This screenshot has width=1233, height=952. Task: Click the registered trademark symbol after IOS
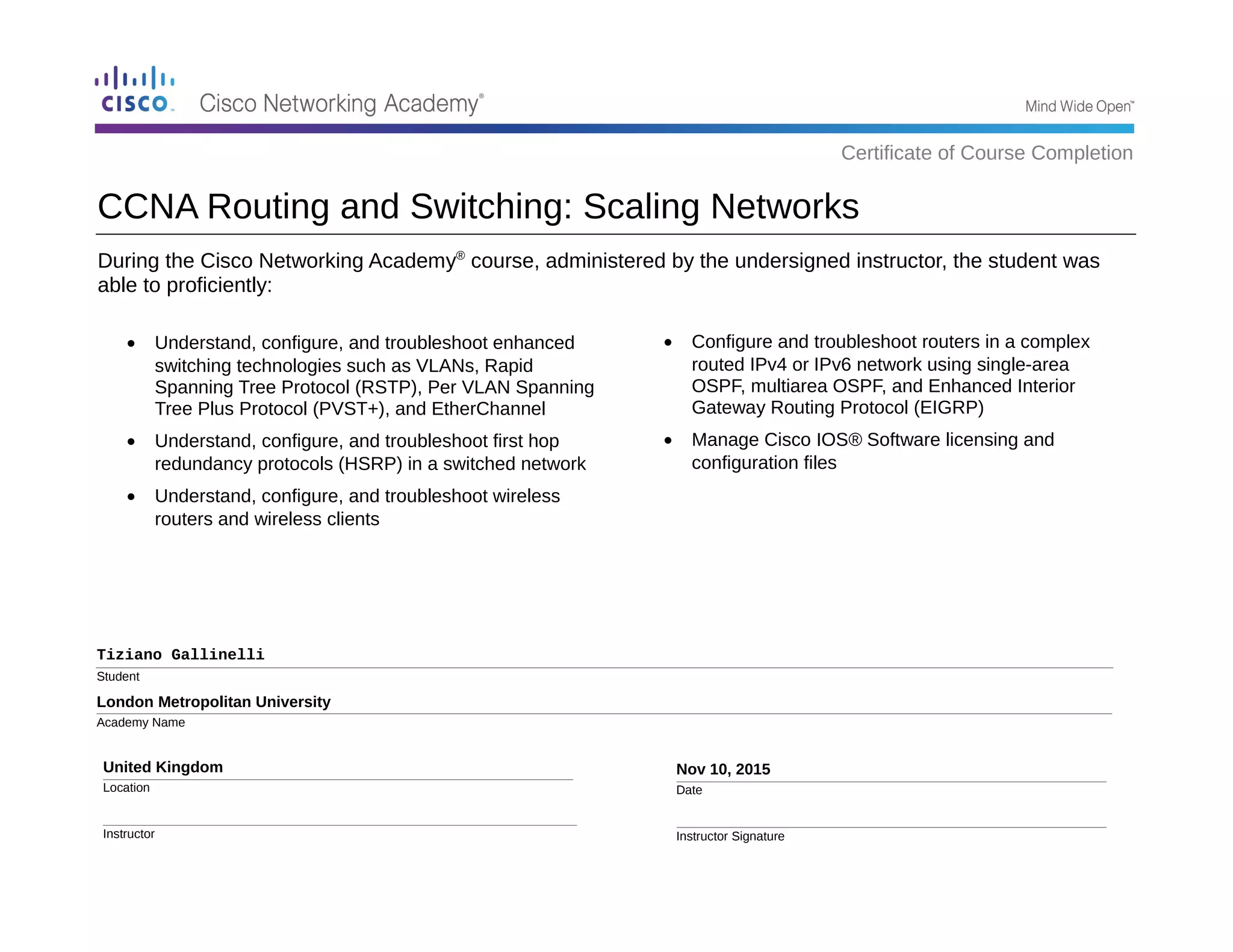click(x=855, y=440)
